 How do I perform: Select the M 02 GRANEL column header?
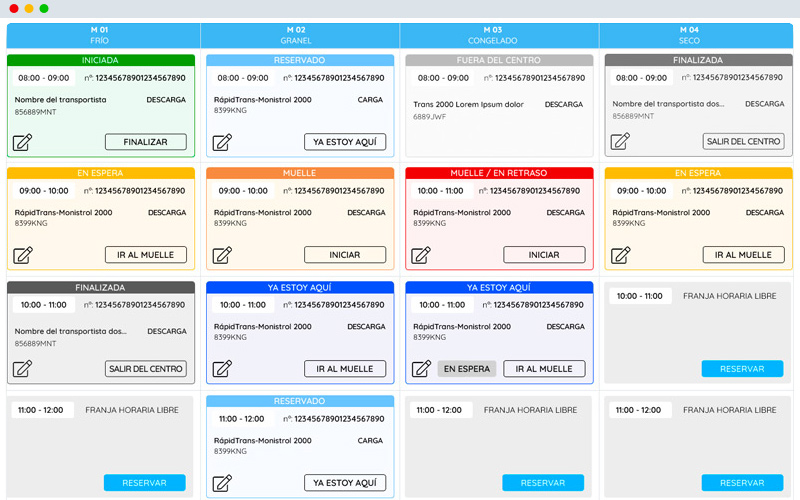(300, 35)
